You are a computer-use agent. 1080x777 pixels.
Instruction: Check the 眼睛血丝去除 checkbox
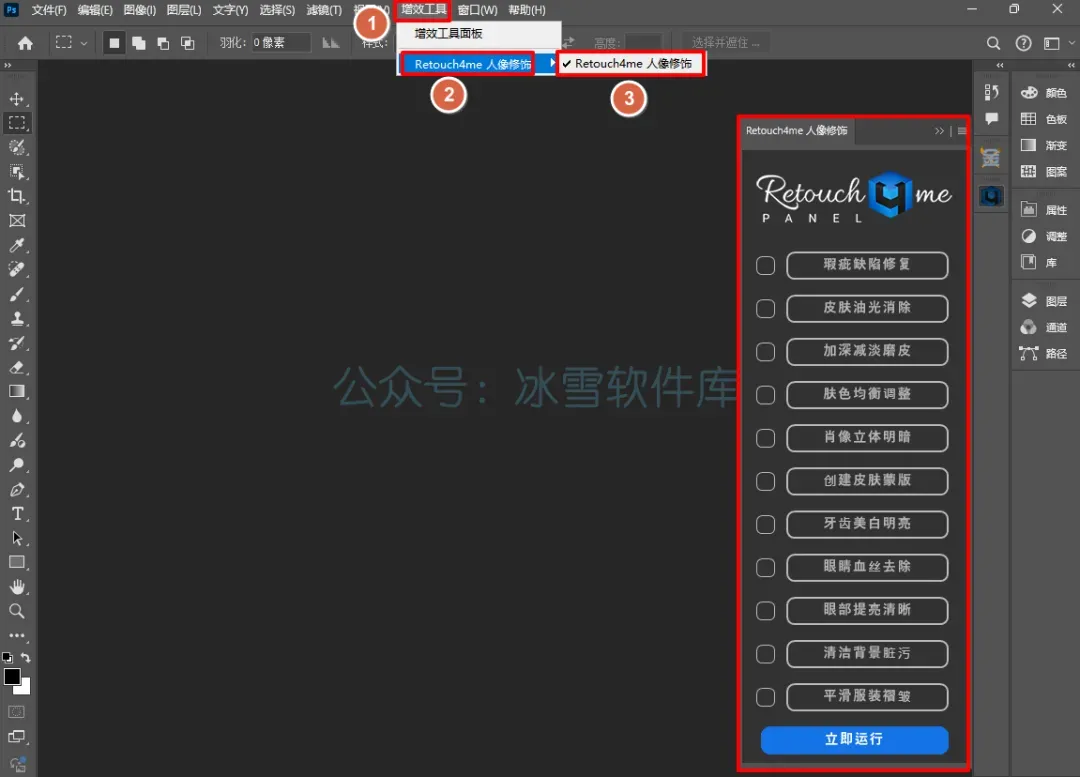pos(765,568)
